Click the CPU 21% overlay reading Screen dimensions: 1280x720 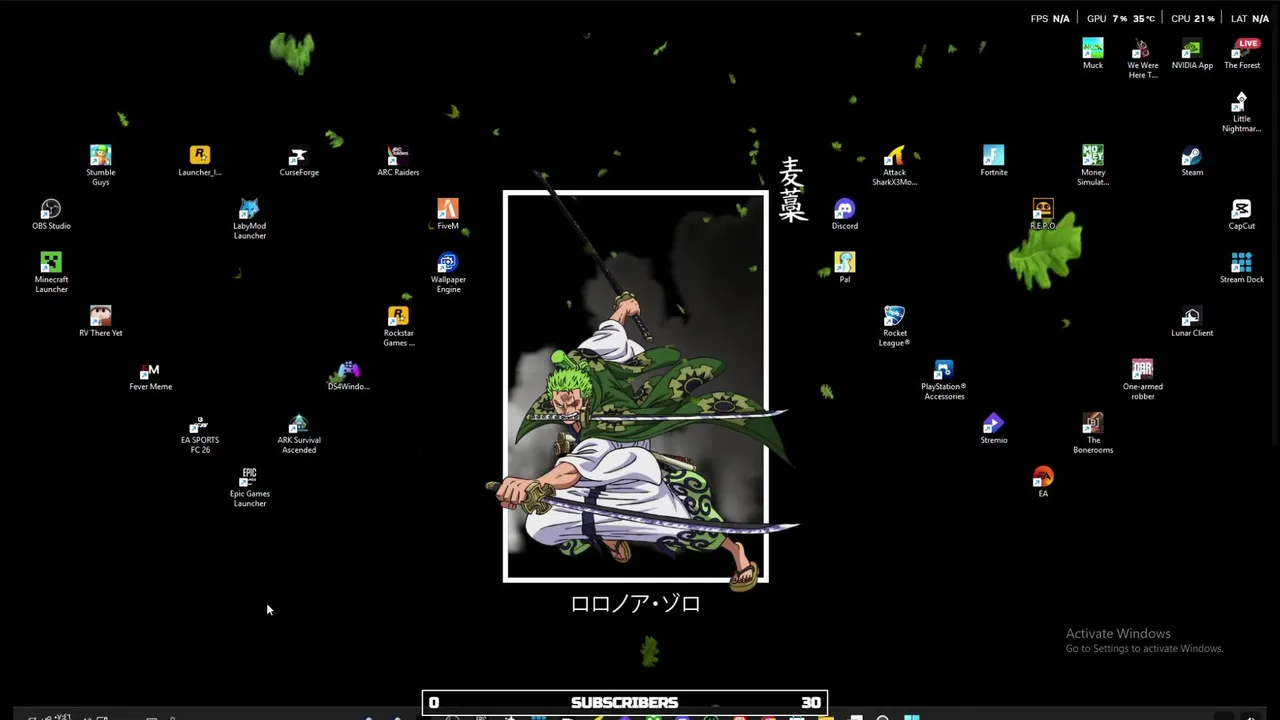(x=1192, y=19)
